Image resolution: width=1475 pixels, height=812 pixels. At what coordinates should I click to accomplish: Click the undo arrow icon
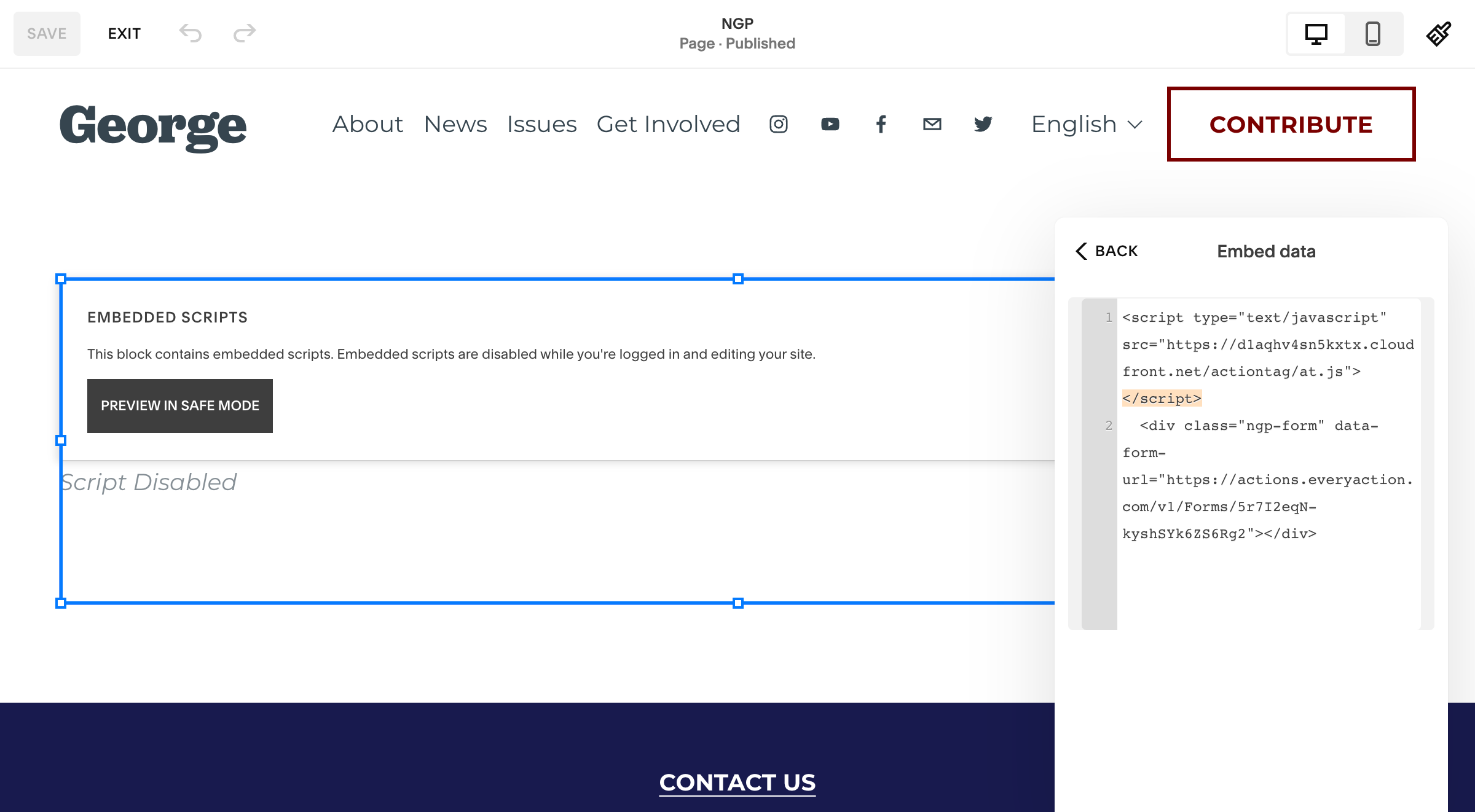[x=191, y=33]
